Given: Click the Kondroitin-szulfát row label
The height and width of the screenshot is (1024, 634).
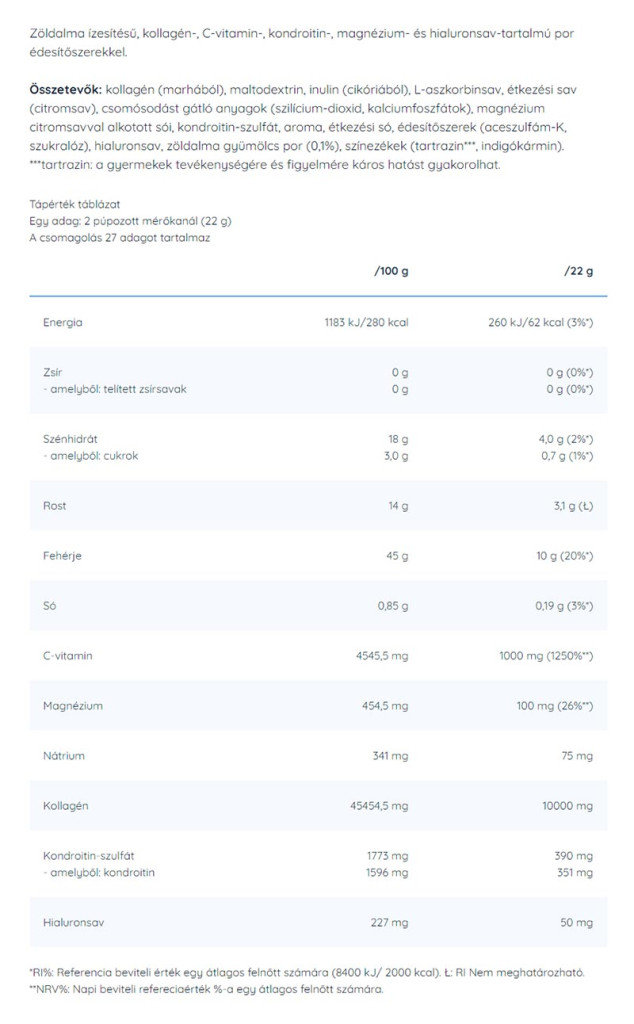Looking at the screenshot, I should (89, 856).
